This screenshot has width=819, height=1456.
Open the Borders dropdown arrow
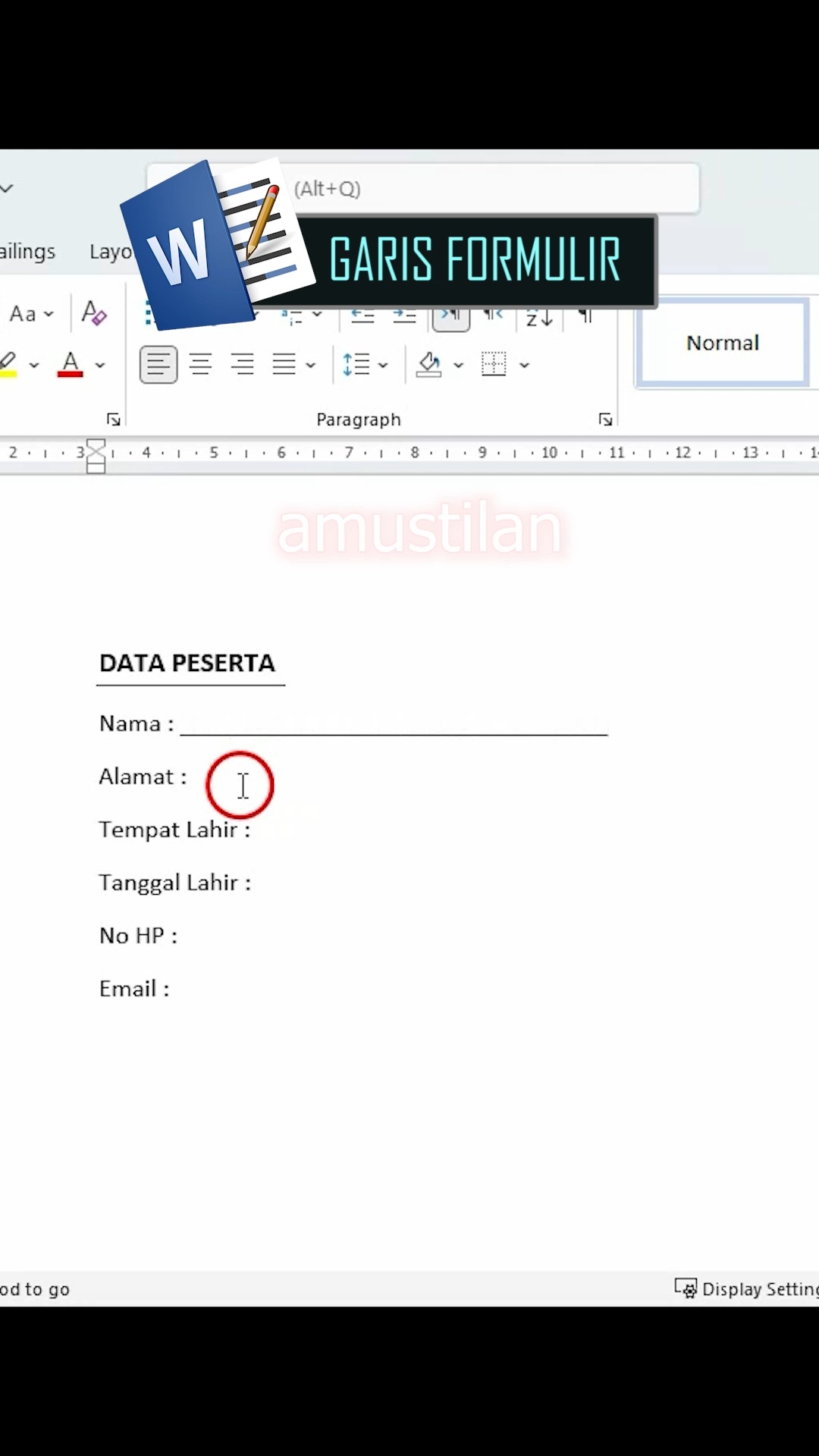point(524,365)
